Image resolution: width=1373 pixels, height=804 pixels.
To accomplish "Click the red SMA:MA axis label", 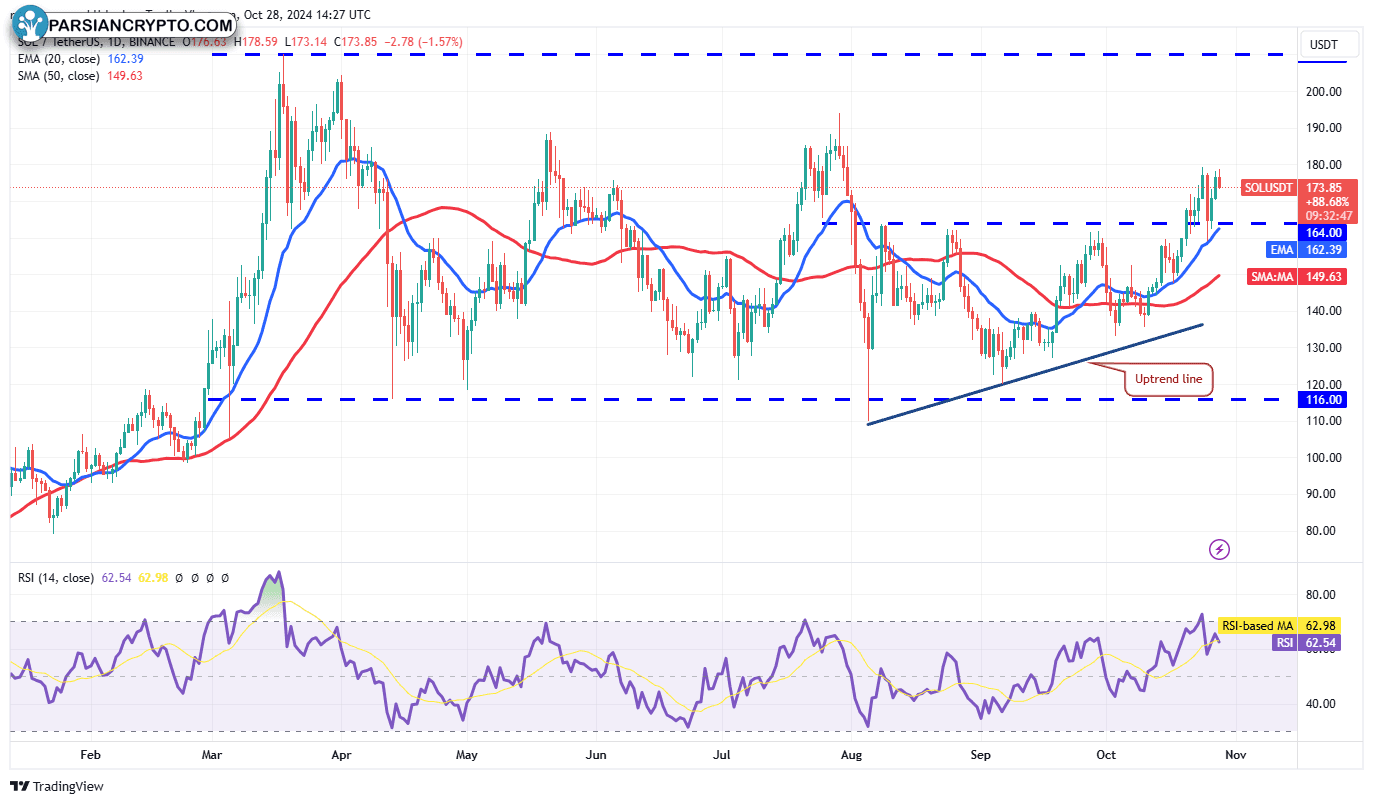I will [1272, 277].
